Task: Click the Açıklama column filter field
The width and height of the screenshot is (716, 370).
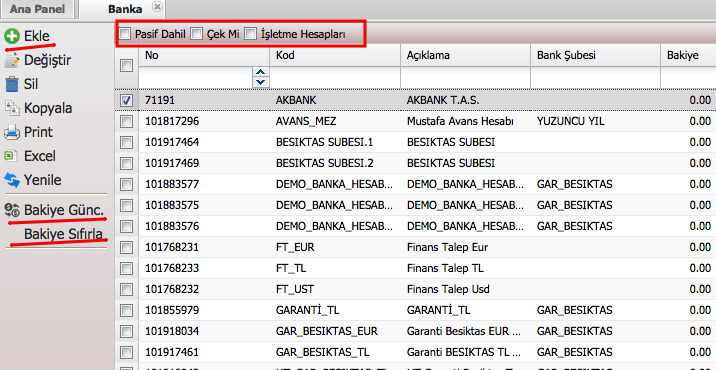Action: click(x=465, y=77)
